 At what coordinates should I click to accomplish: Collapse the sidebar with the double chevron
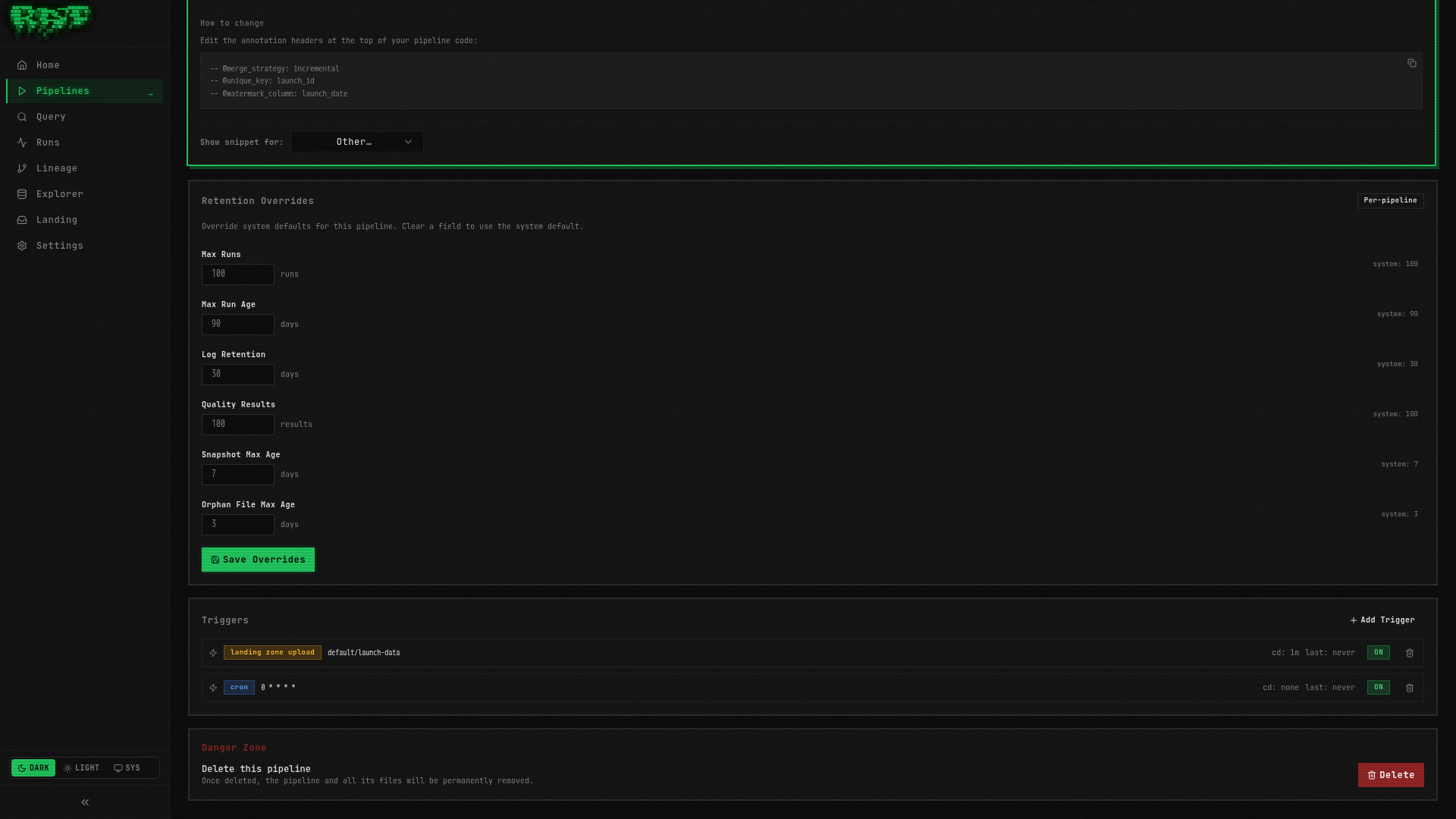(x=84, y=802)
